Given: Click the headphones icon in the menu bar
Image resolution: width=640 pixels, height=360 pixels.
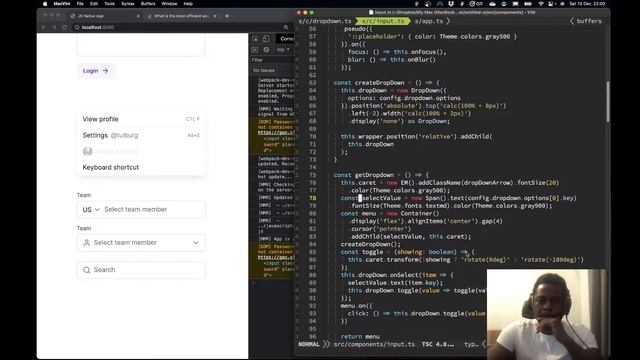Looking at the screenshot, I should 440,4.
